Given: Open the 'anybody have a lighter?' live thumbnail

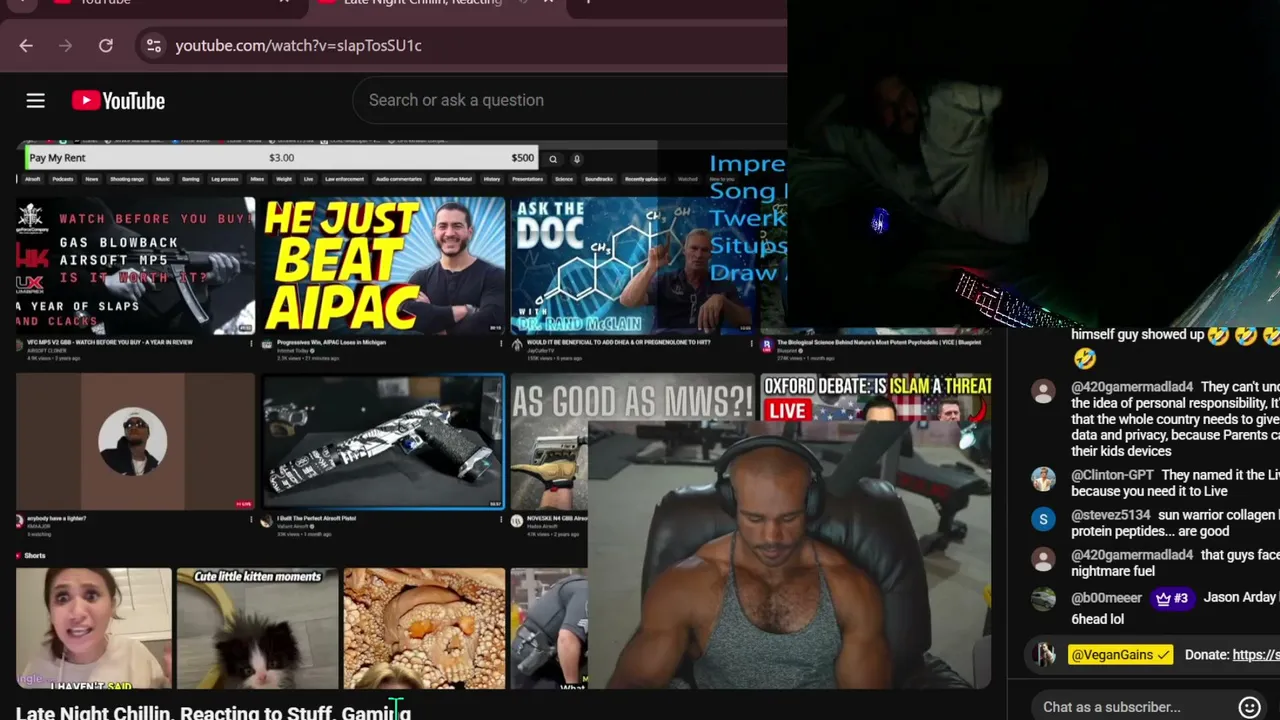Looking at the screenshot, I should click(x=136, y=441).
